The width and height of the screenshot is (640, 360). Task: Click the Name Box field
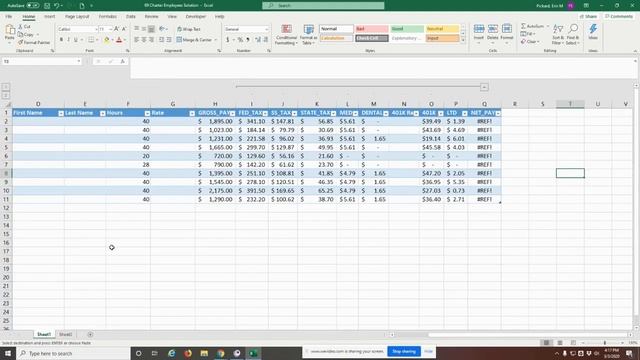point(39,61)
